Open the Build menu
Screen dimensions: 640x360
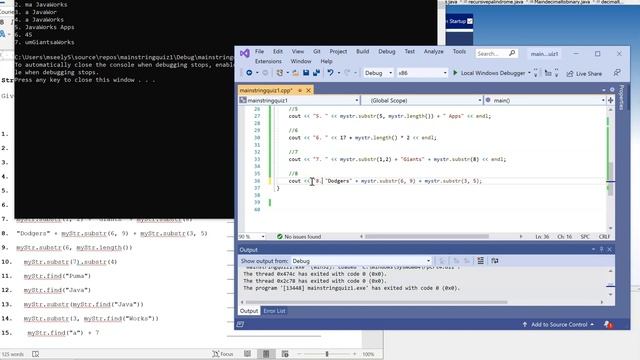pos(362,51)
